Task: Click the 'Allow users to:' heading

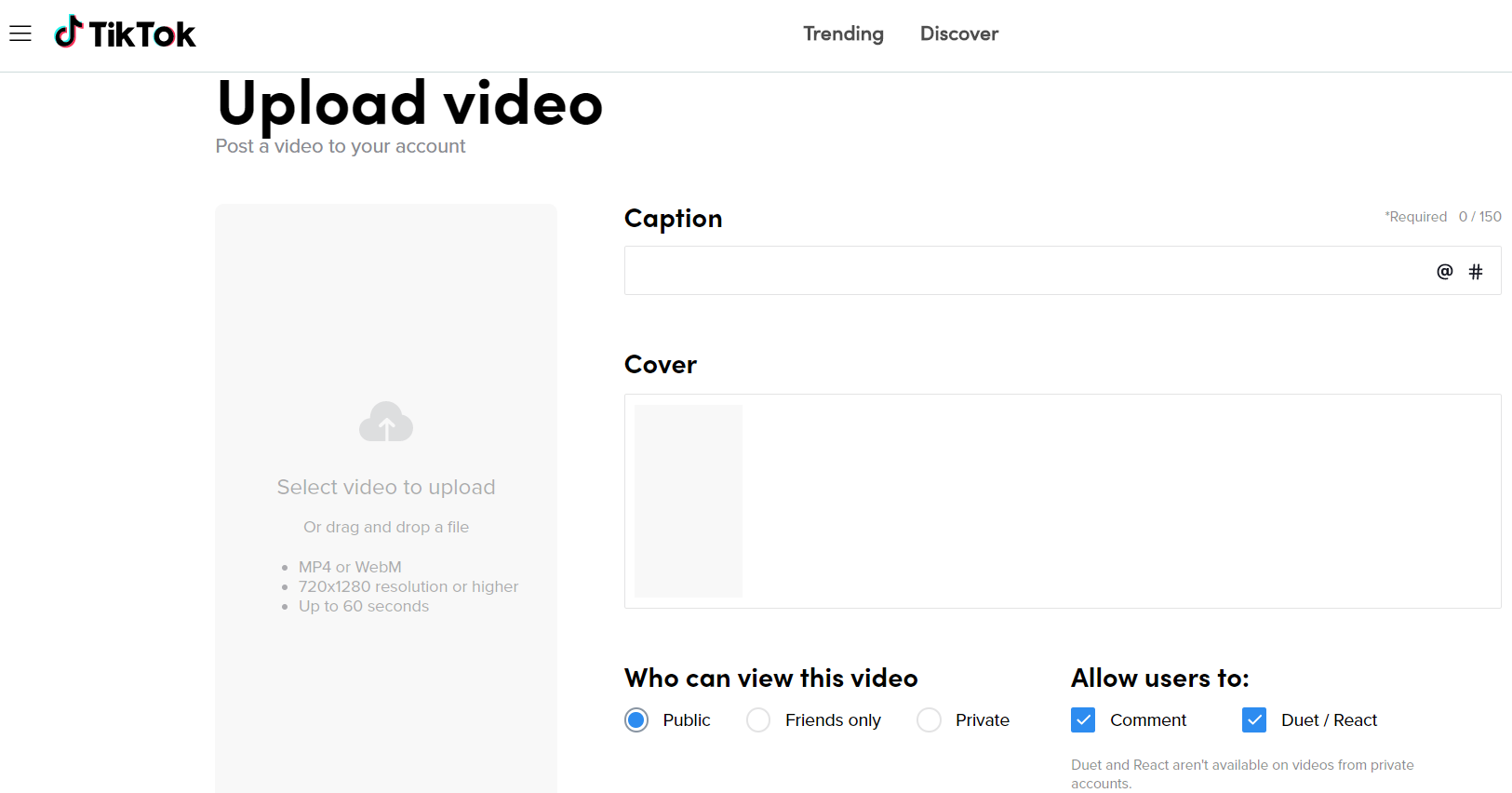Action: [x=1160, y=679]
